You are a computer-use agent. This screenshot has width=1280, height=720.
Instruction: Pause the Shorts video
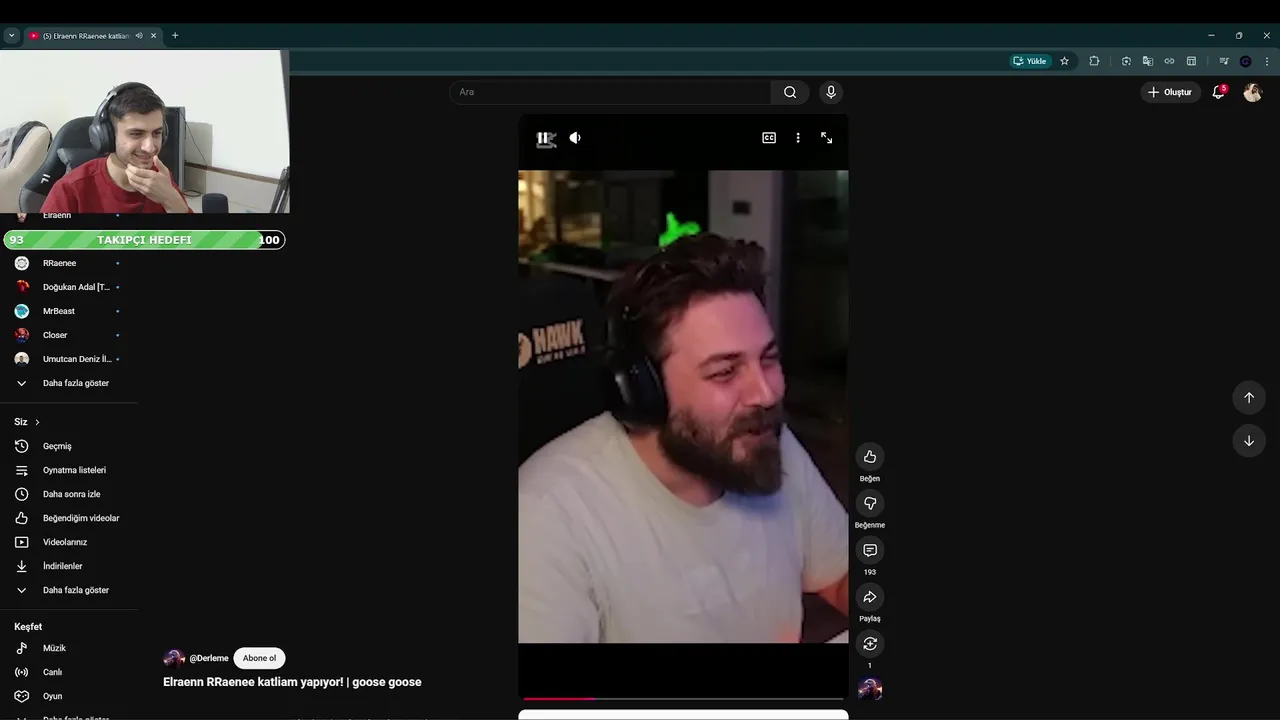545,138
